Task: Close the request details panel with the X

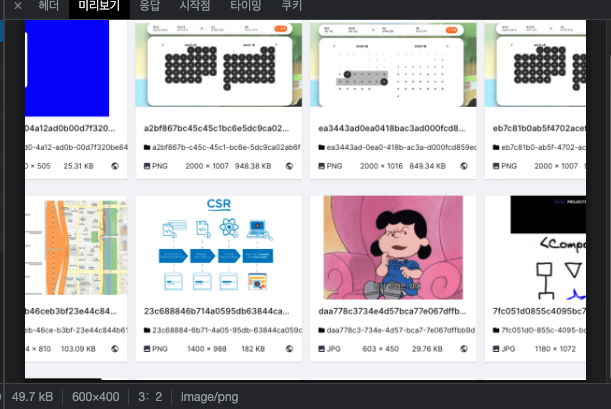Action: tap(18, 5)
